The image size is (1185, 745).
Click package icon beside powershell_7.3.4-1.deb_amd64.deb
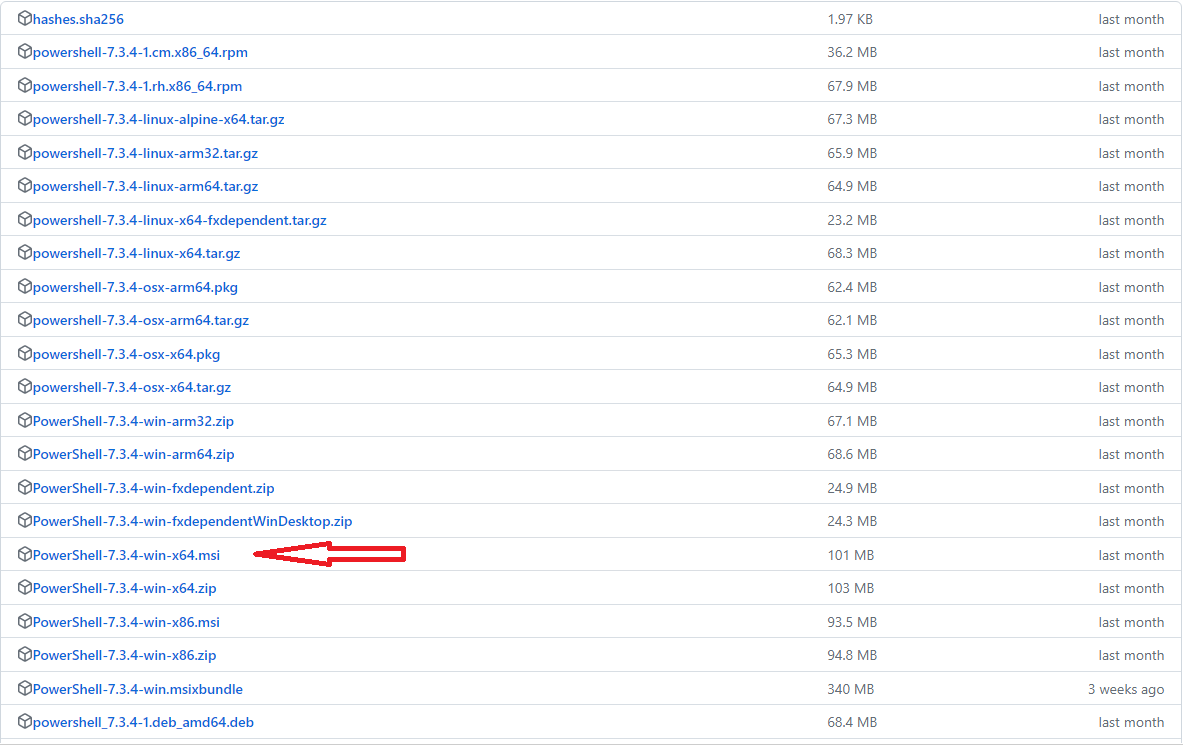[x=24, y=722]
